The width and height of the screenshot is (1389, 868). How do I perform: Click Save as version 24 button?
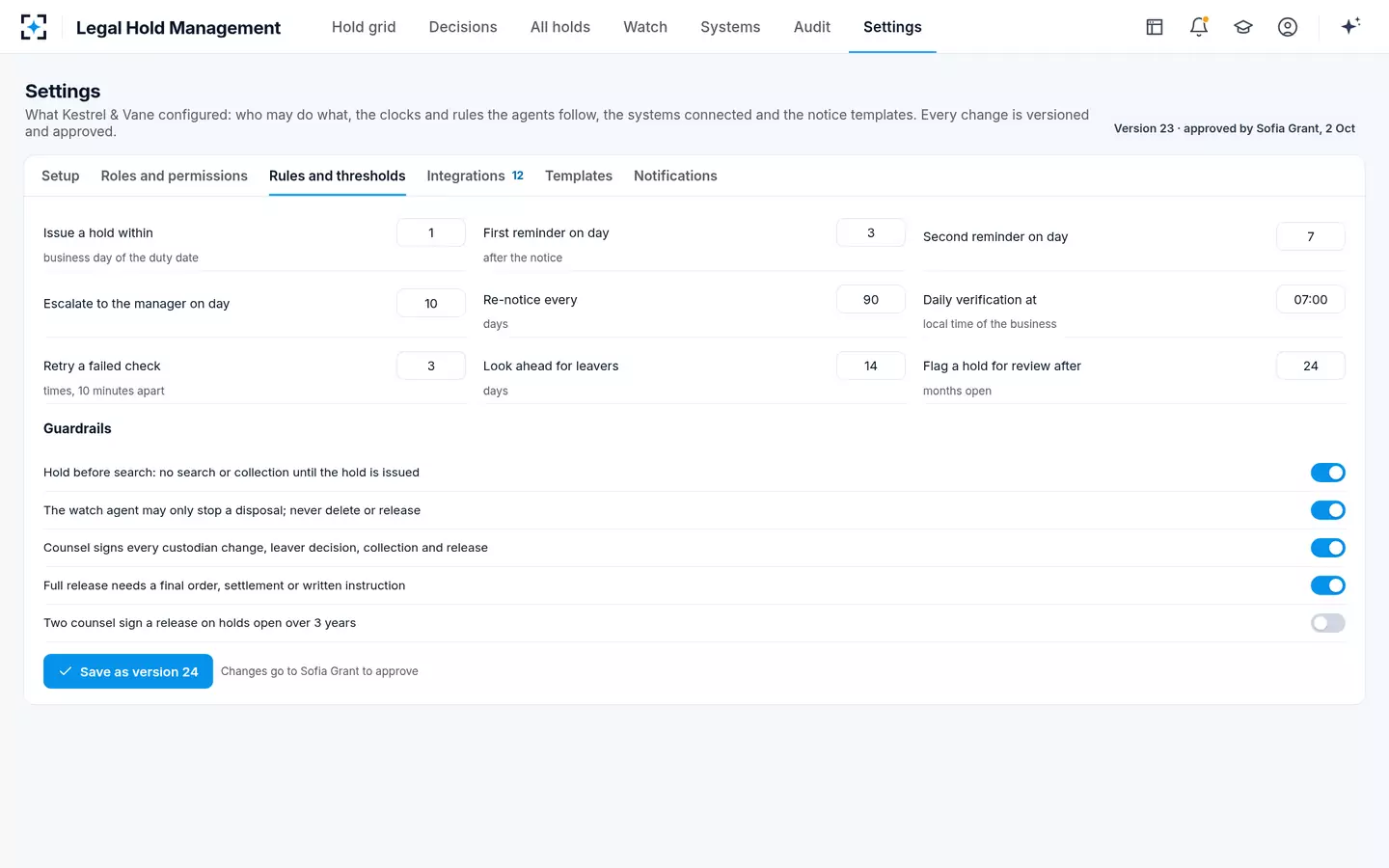128,671
